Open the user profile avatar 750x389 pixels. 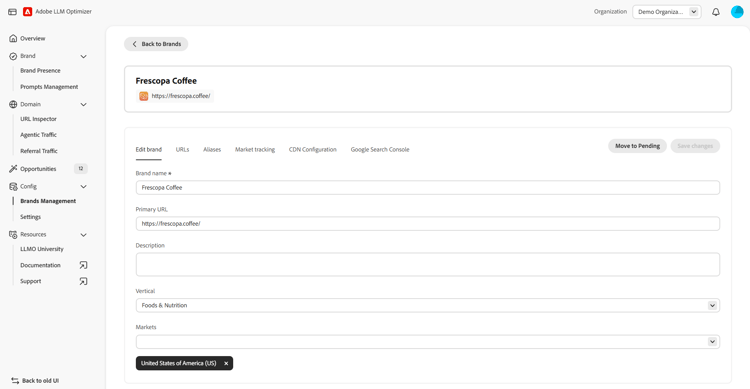[737, 12]
